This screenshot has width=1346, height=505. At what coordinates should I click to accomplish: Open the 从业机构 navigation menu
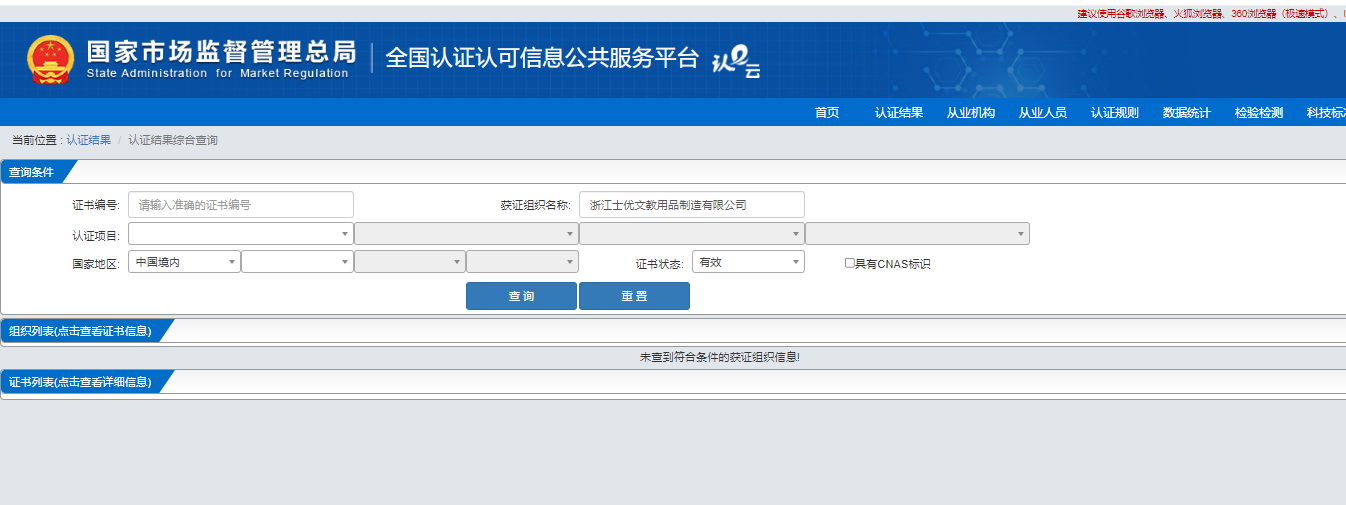(971, 113)
